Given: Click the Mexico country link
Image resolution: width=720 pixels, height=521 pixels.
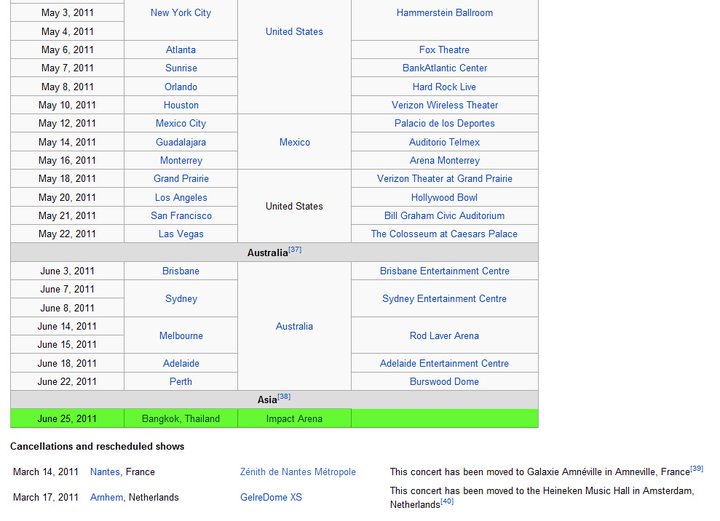Looking at the screenshot, I should click(294, 142).
